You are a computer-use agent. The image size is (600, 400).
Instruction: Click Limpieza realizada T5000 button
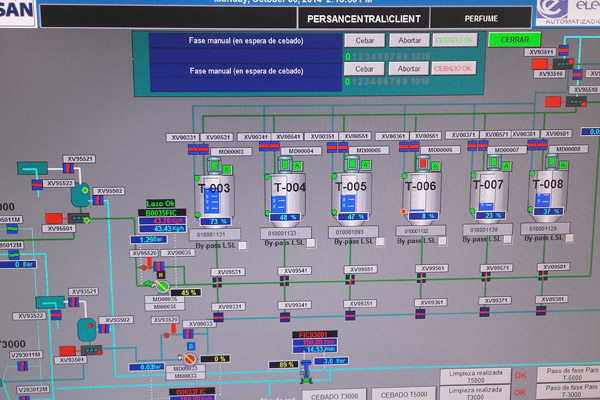tap(476, 376)
